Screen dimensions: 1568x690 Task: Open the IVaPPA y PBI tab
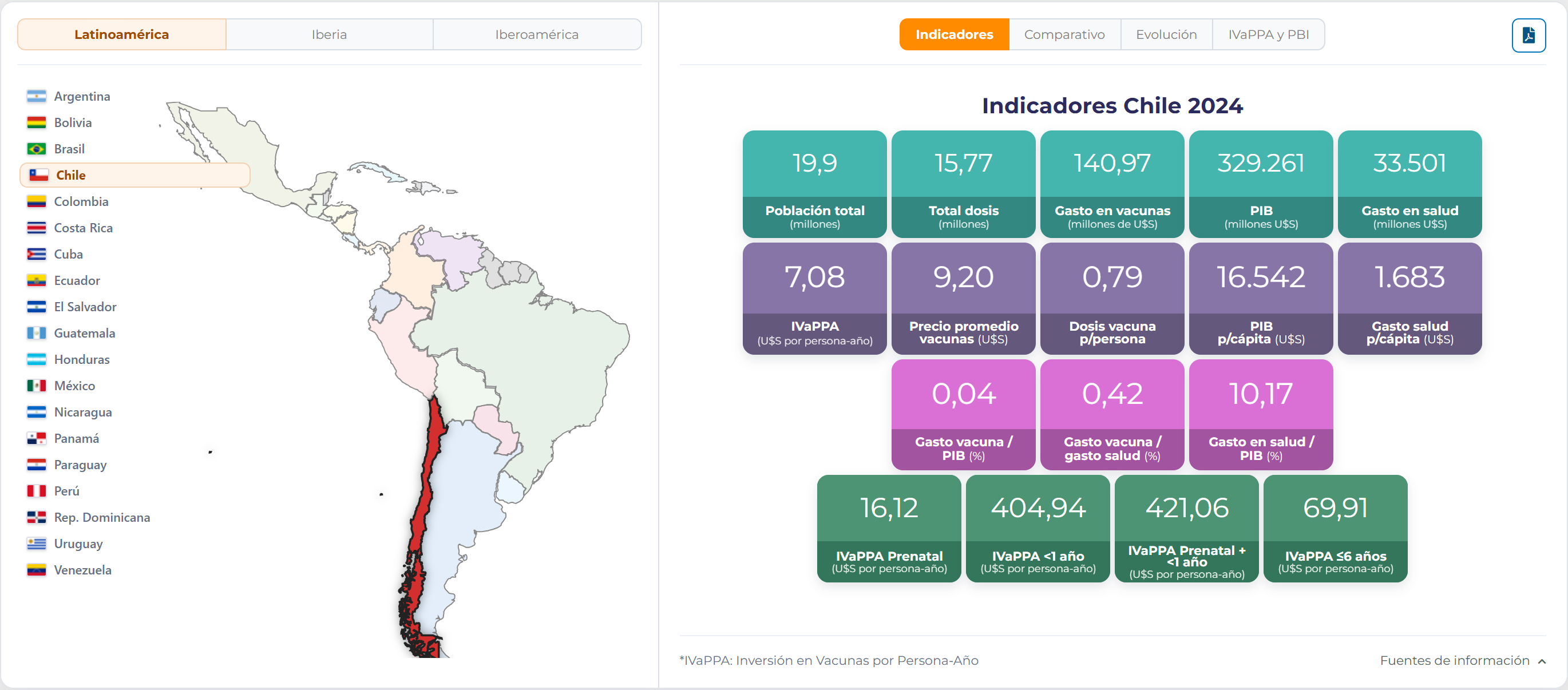pos(1268,34)
